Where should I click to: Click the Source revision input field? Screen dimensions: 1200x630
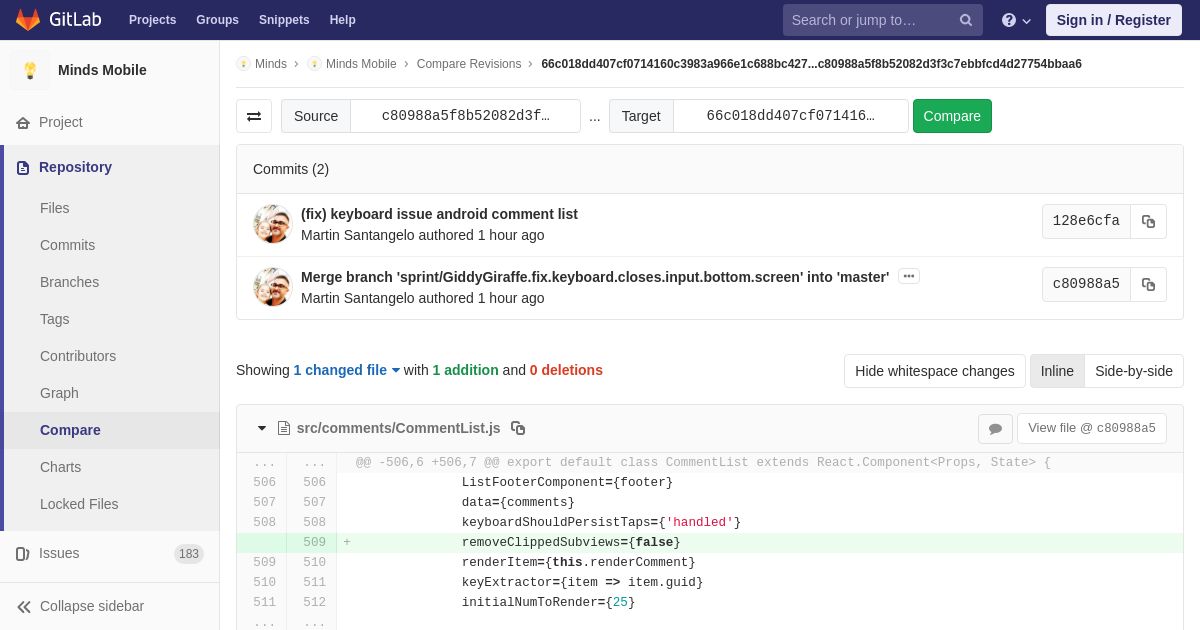point(465,116)
